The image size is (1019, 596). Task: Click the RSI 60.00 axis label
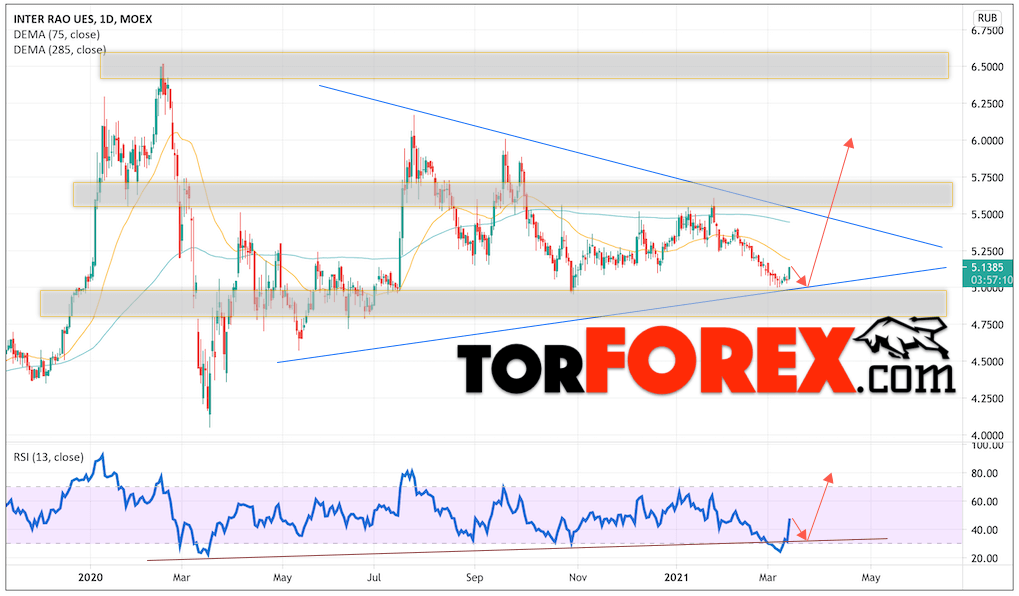pyautogui.click(x=985, y=502)
